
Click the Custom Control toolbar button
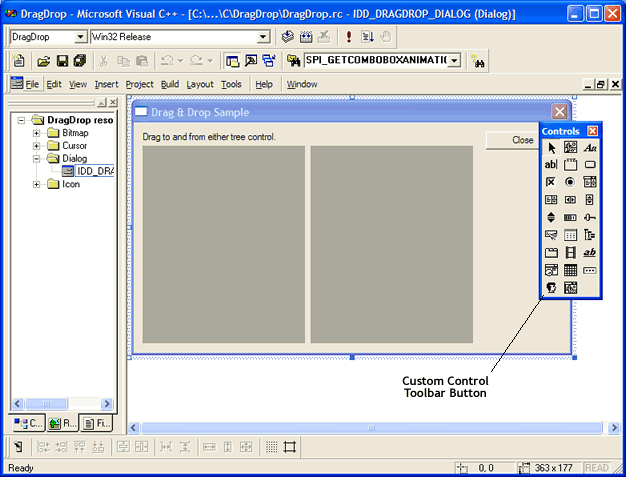click(x=551, y=288)
